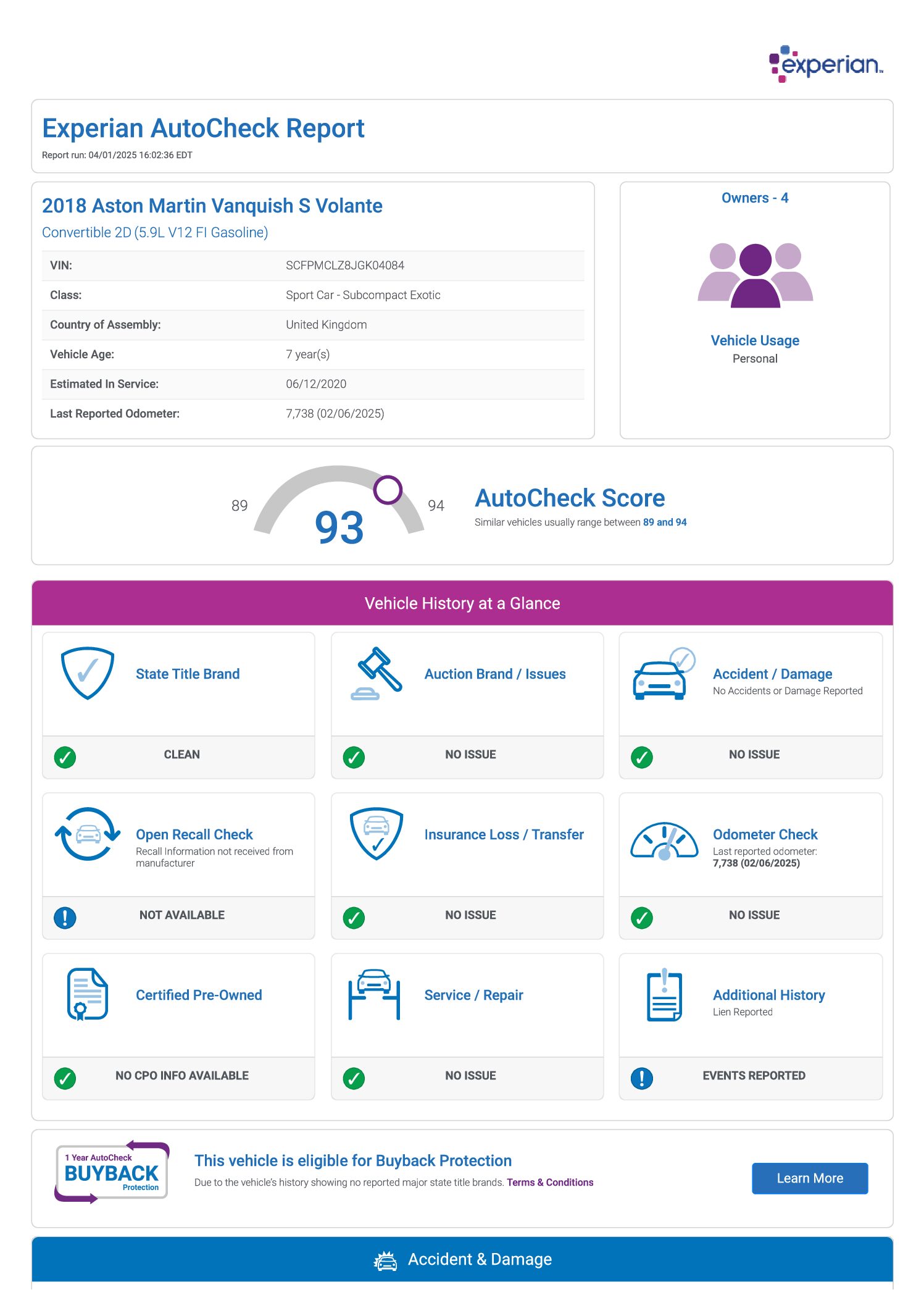Screen dimensions: 924x1308
Task: Click the green check beside CLEAN
Action: click(65, 757)
